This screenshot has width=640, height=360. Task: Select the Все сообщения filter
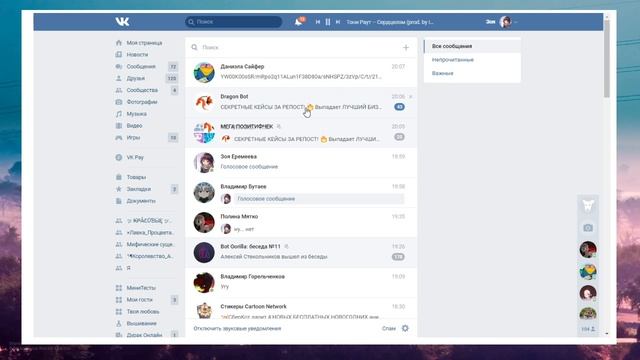pyautogui.click(x=472, y=46)
